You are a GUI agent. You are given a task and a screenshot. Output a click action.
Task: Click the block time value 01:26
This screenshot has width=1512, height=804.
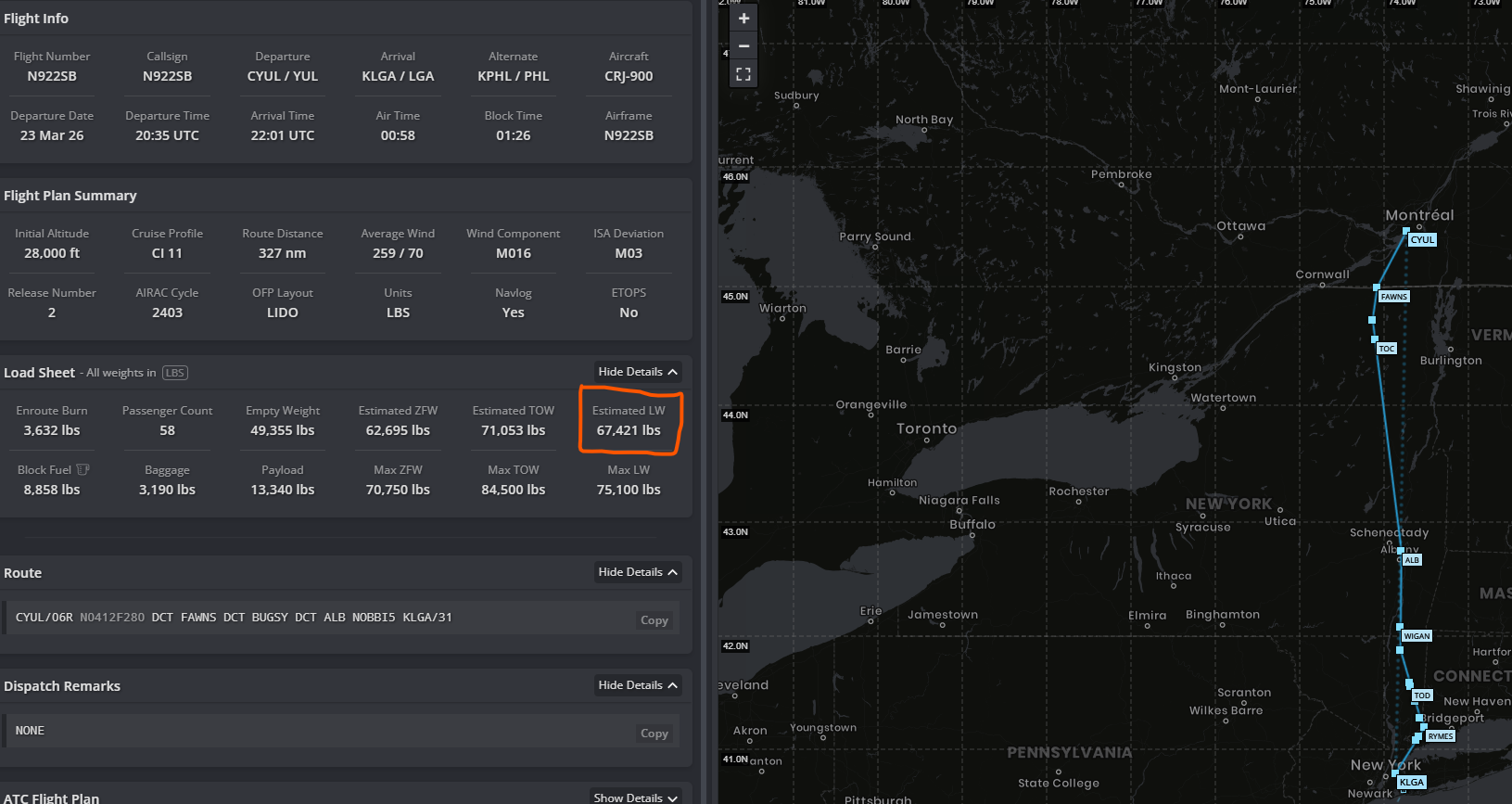[514, 135]
